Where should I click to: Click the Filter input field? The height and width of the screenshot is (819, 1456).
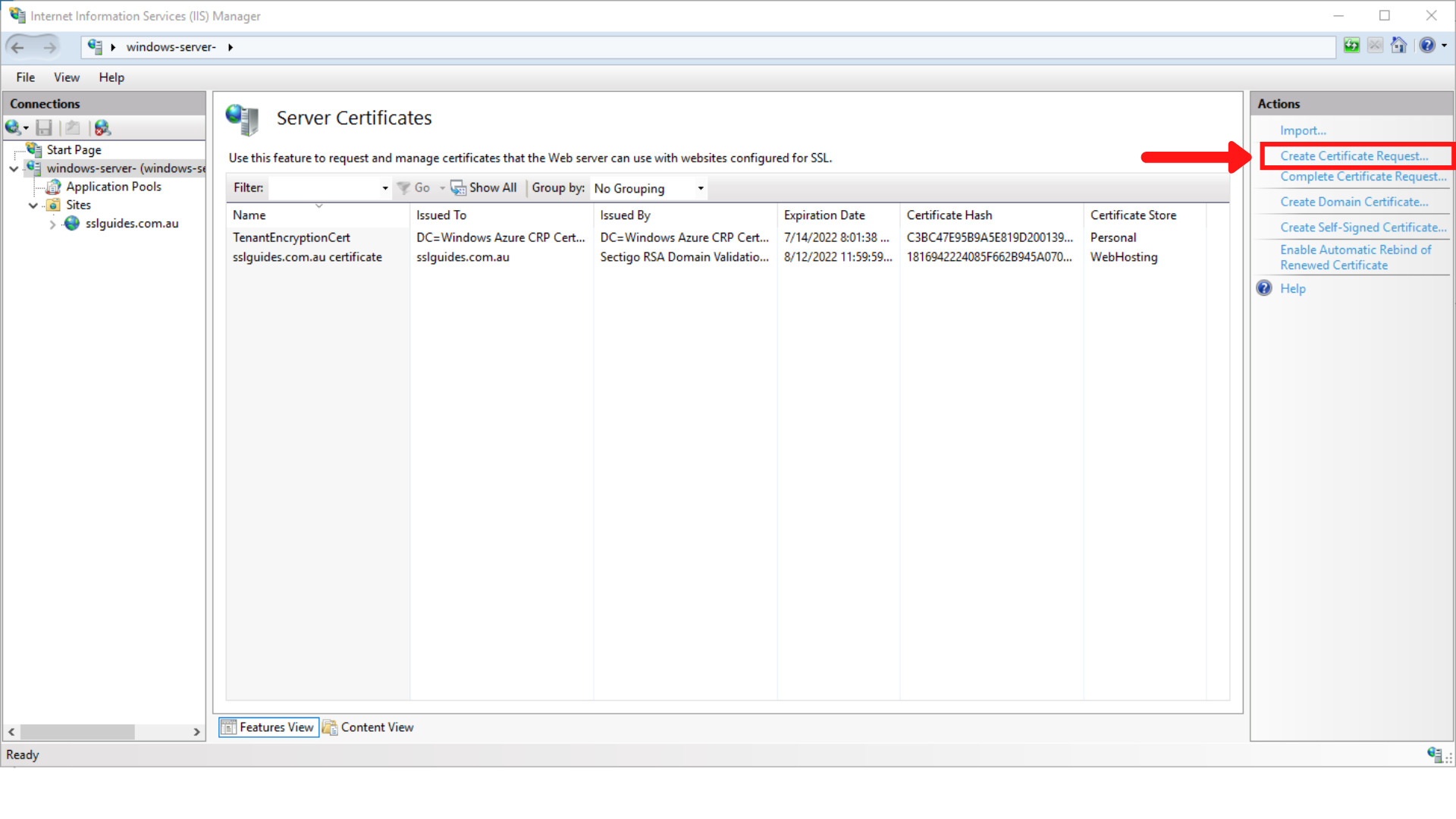(x=325, y=187)
